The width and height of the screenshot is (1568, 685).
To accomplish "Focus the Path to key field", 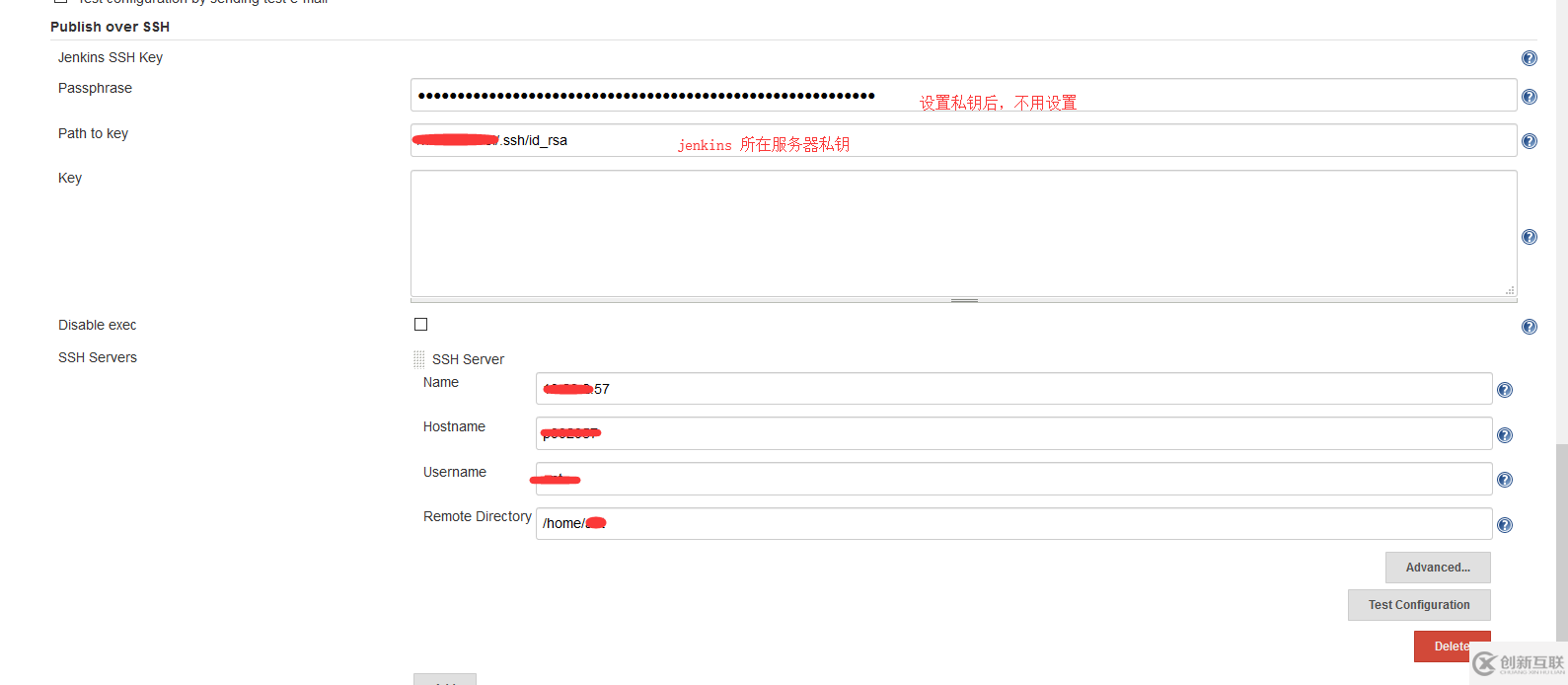I will 963,140.
